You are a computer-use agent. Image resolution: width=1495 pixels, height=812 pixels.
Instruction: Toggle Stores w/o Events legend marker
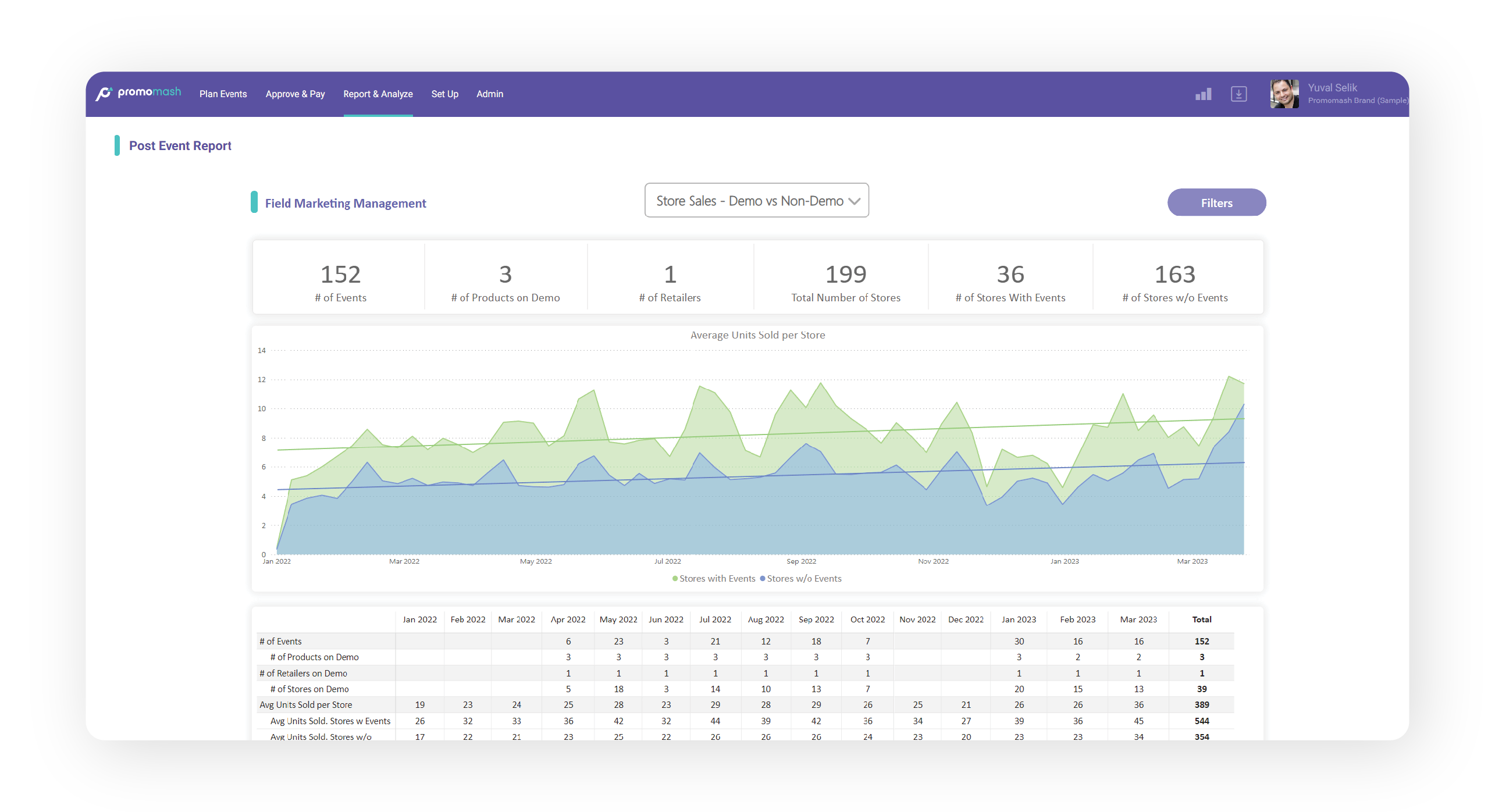point(763,579)
